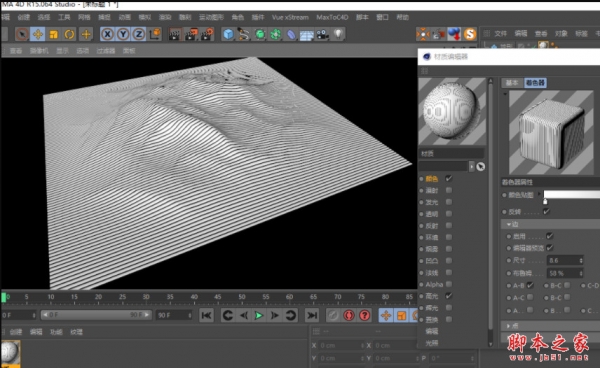Expand the 颜色贴图 gradient arrow

pos(539,194)
